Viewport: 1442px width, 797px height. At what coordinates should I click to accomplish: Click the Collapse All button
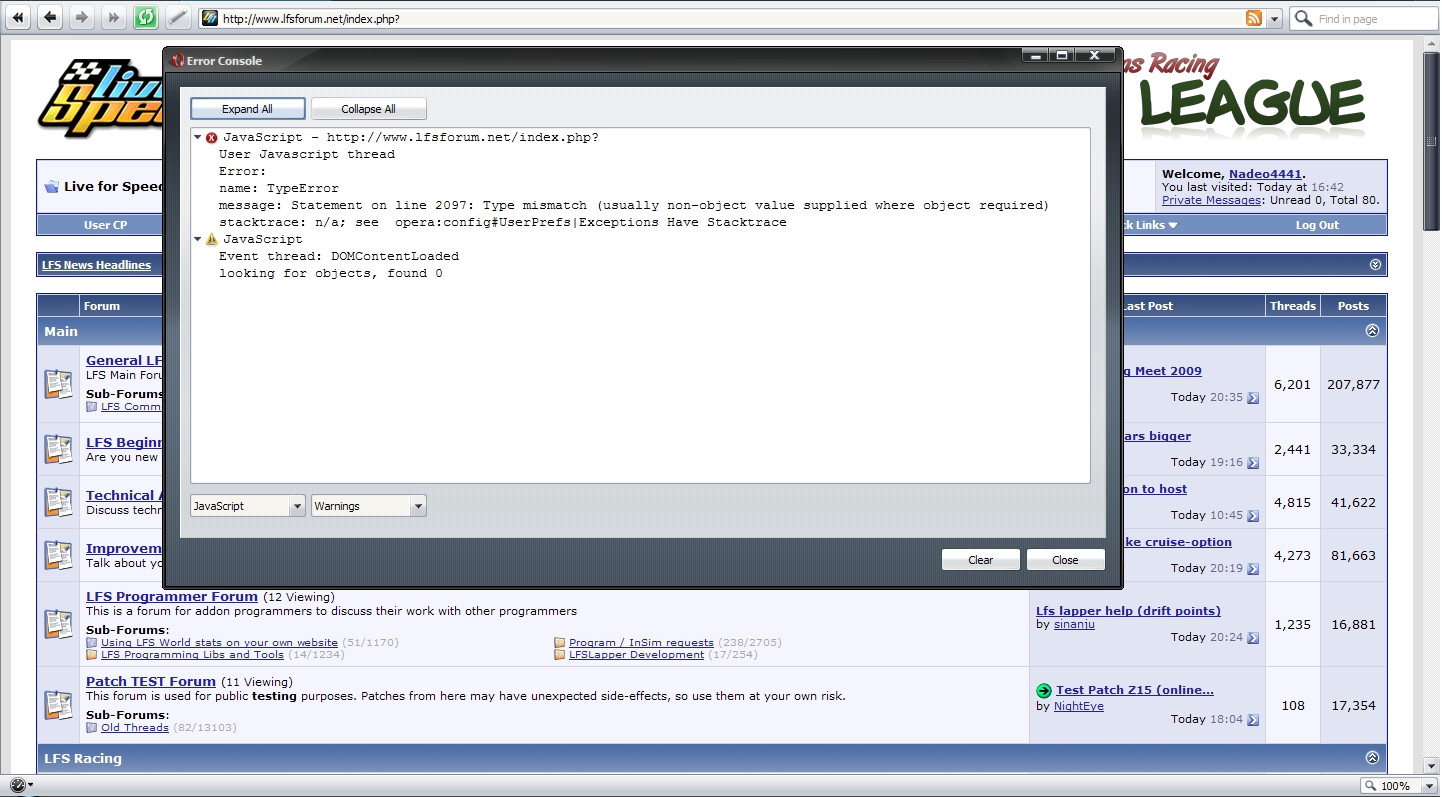[x=368, y=109]
